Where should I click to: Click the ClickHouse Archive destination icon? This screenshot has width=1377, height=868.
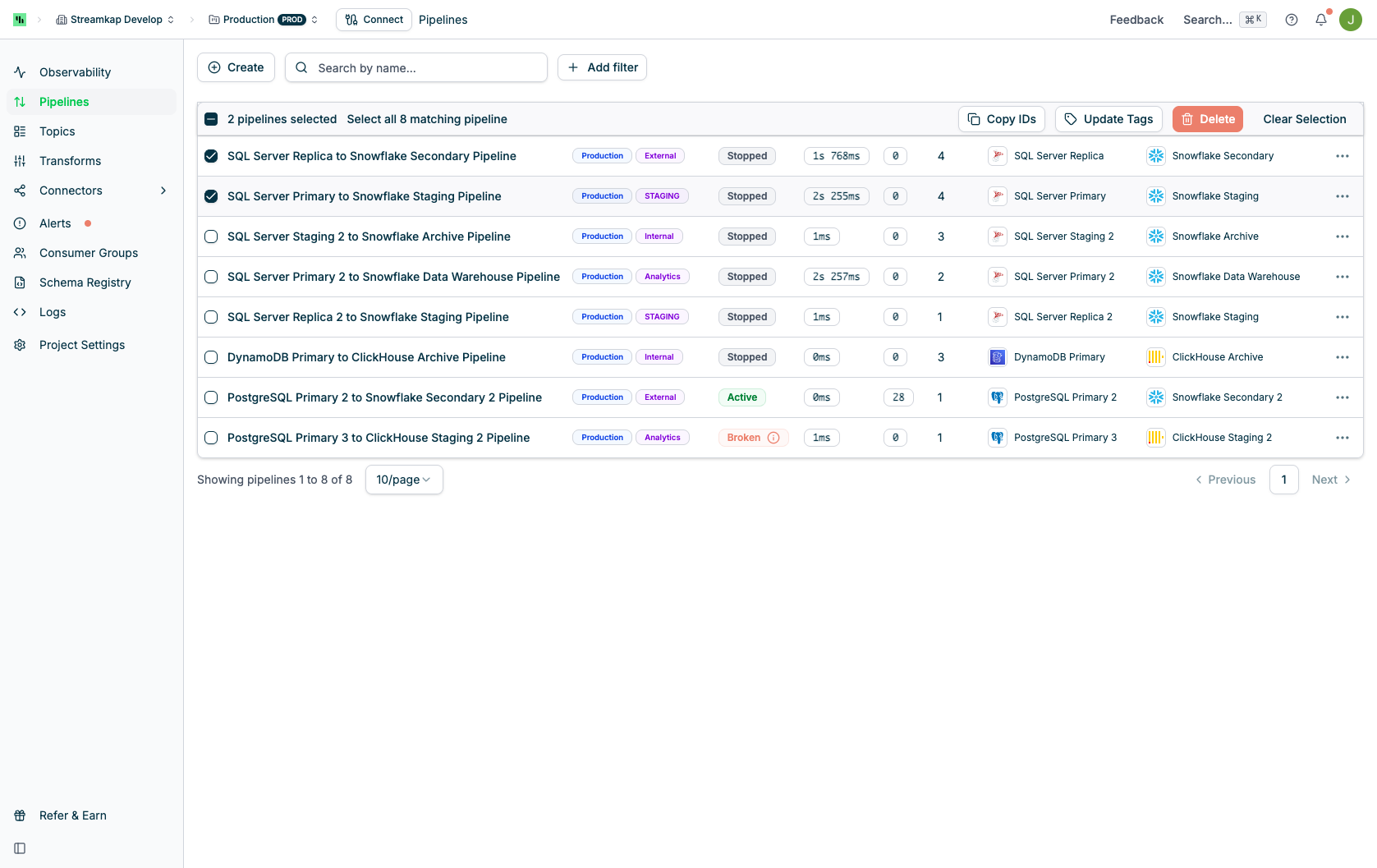click(x=1156, y=357)
